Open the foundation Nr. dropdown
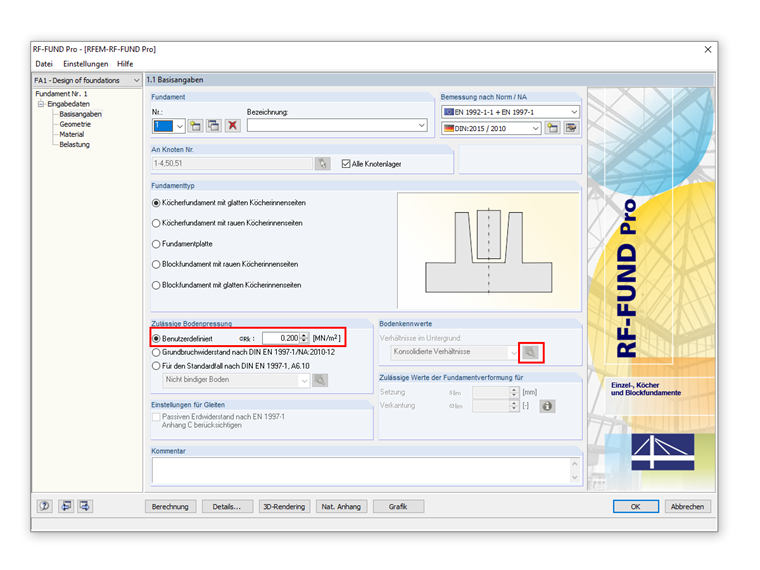This screenshot has height=570, width=760. (179, 126)
